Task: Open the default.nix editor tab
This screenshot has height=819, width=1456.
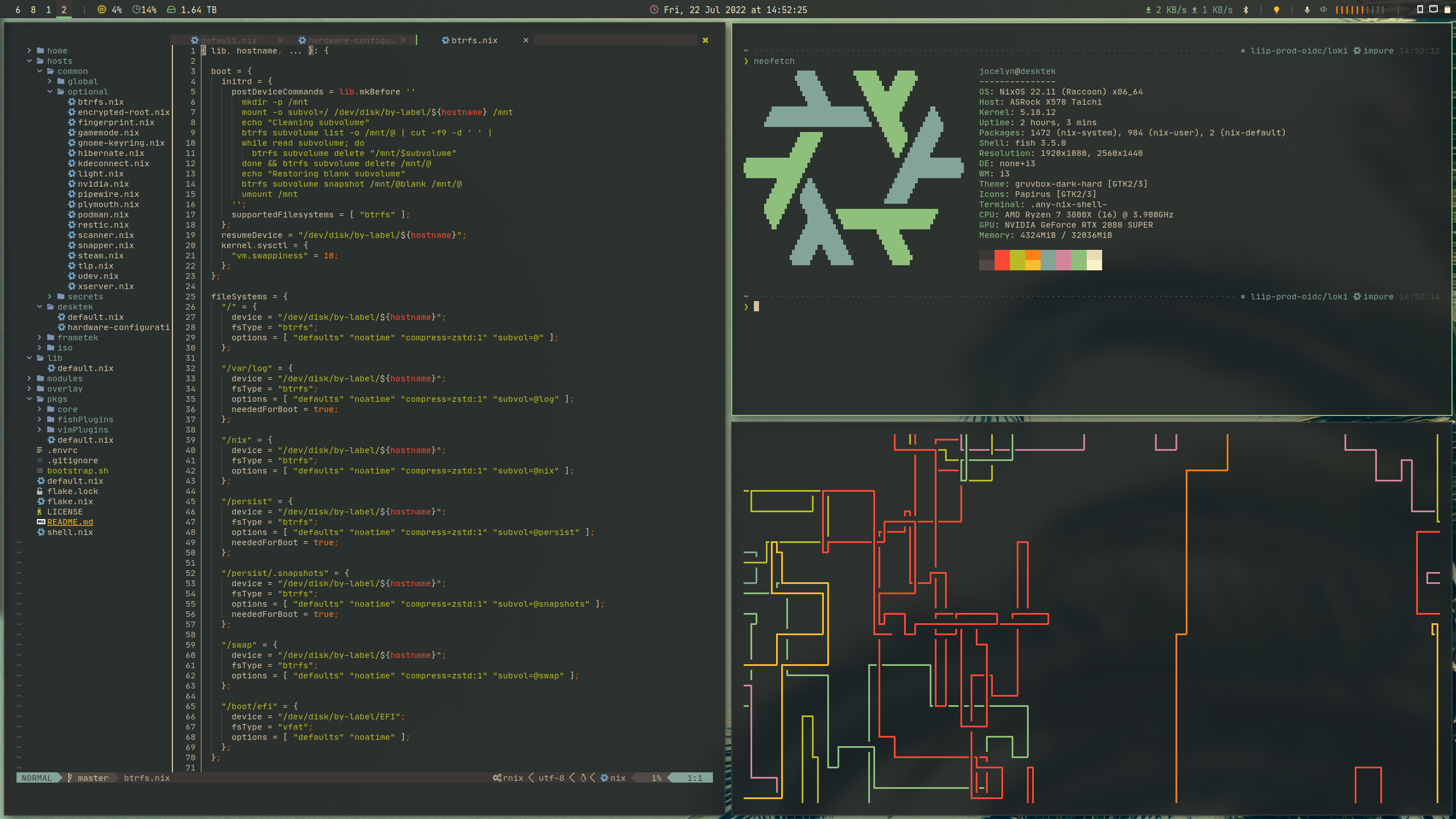Action: [x=229, y=40]
